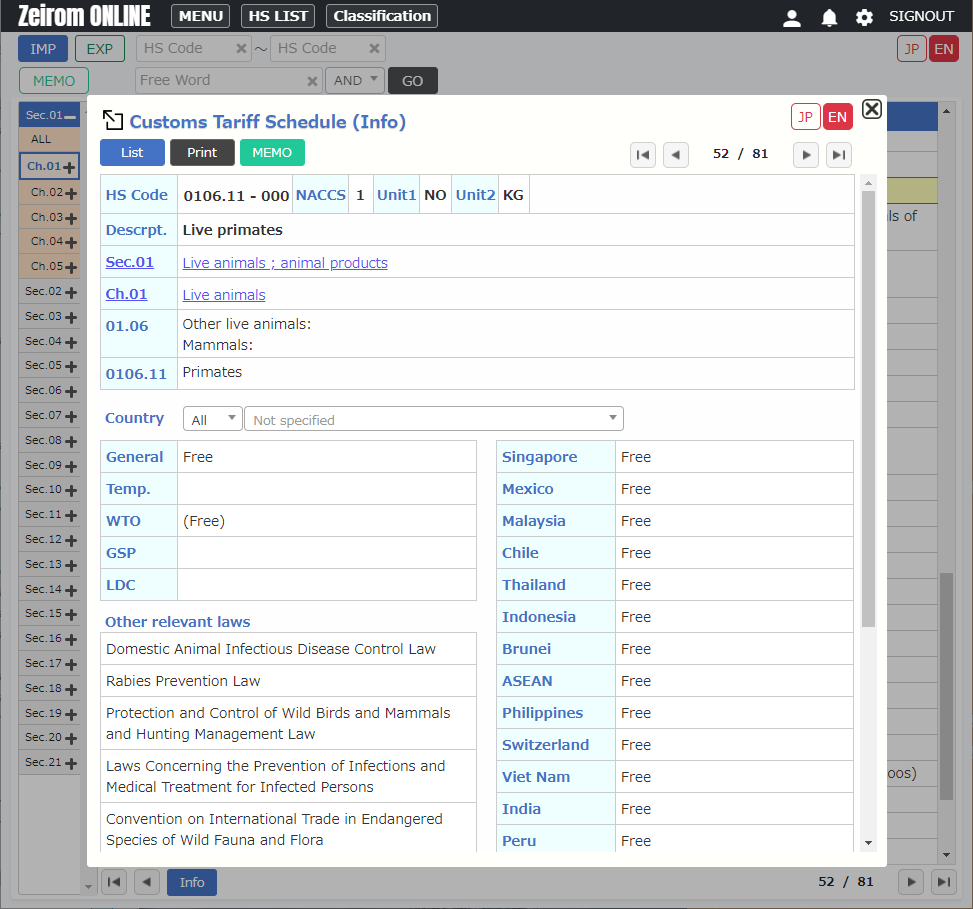Open the 'Not specified' country dropdown
Screen dimensions: 973x909
point(433,419)
